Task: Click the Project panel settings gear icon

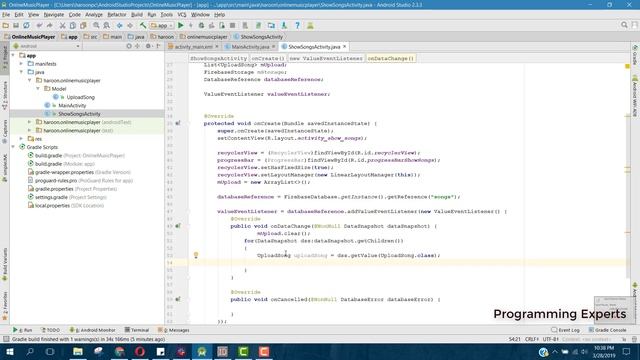Action: [148, 46]
